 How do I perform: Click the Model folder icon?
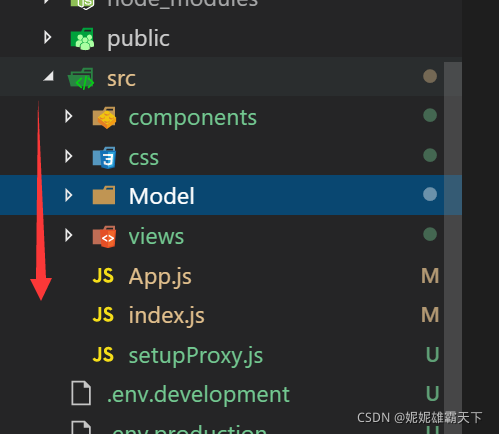click(104, 195)
